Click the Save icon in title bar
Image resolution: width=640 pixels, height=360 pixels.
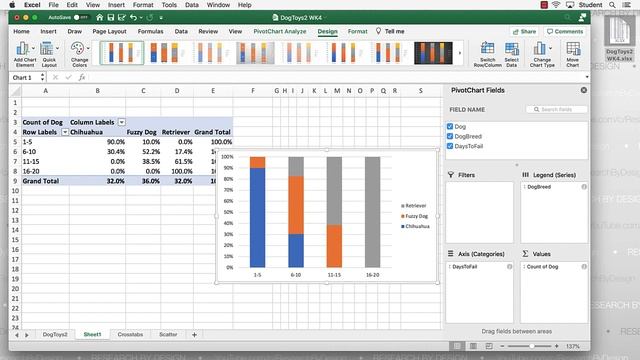click(111, 18)
